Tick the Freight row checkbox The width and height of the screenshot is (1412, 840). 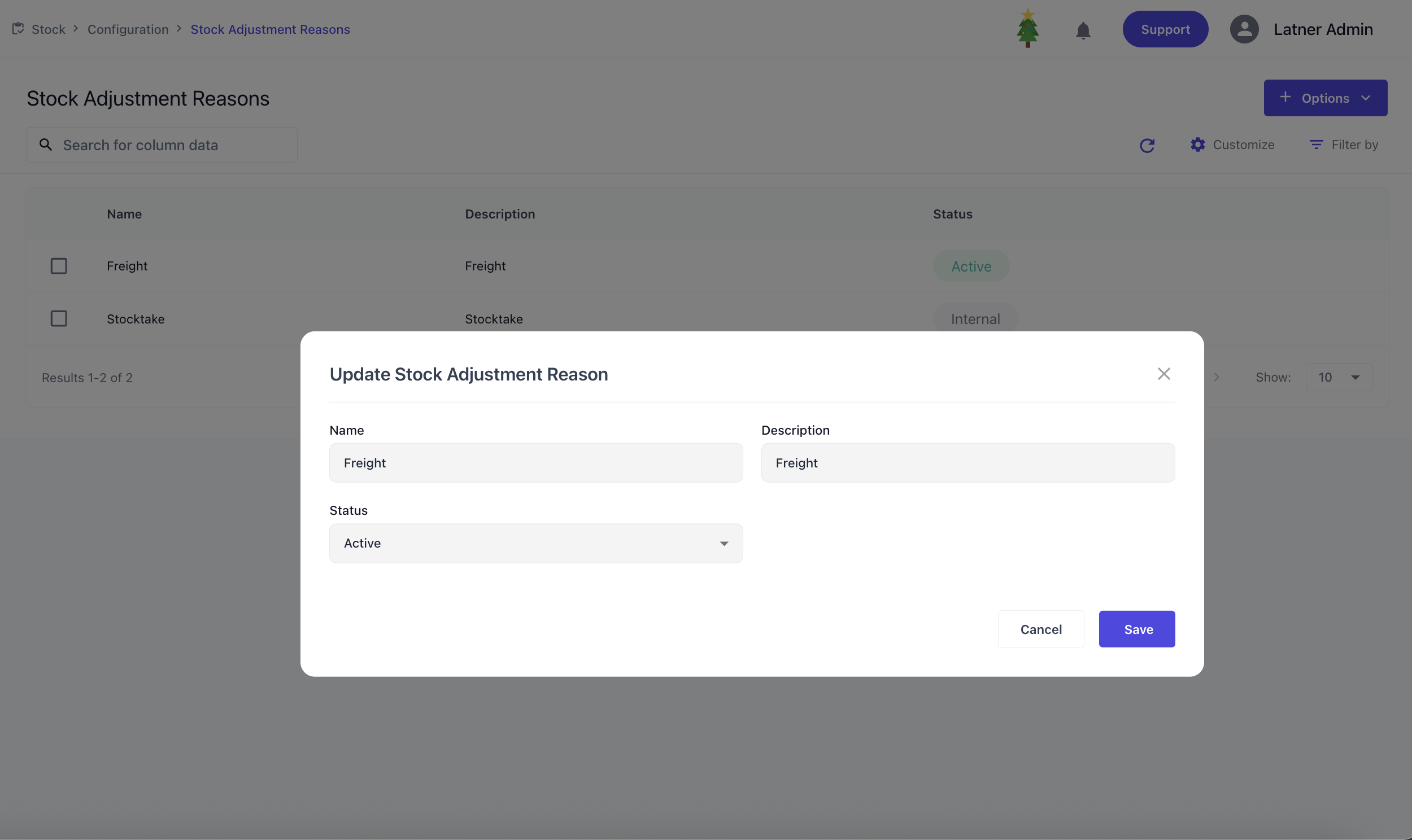point(59,266)
